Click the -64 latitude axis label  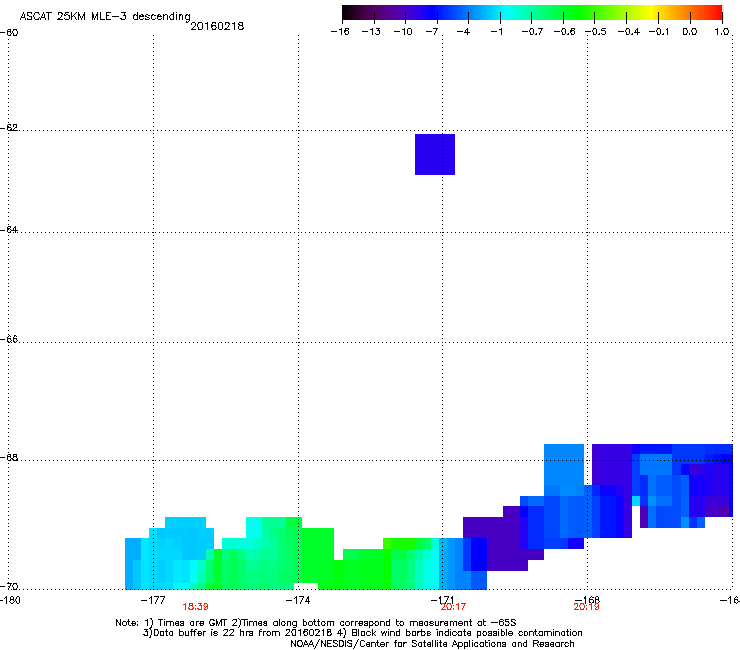[9, 229]
